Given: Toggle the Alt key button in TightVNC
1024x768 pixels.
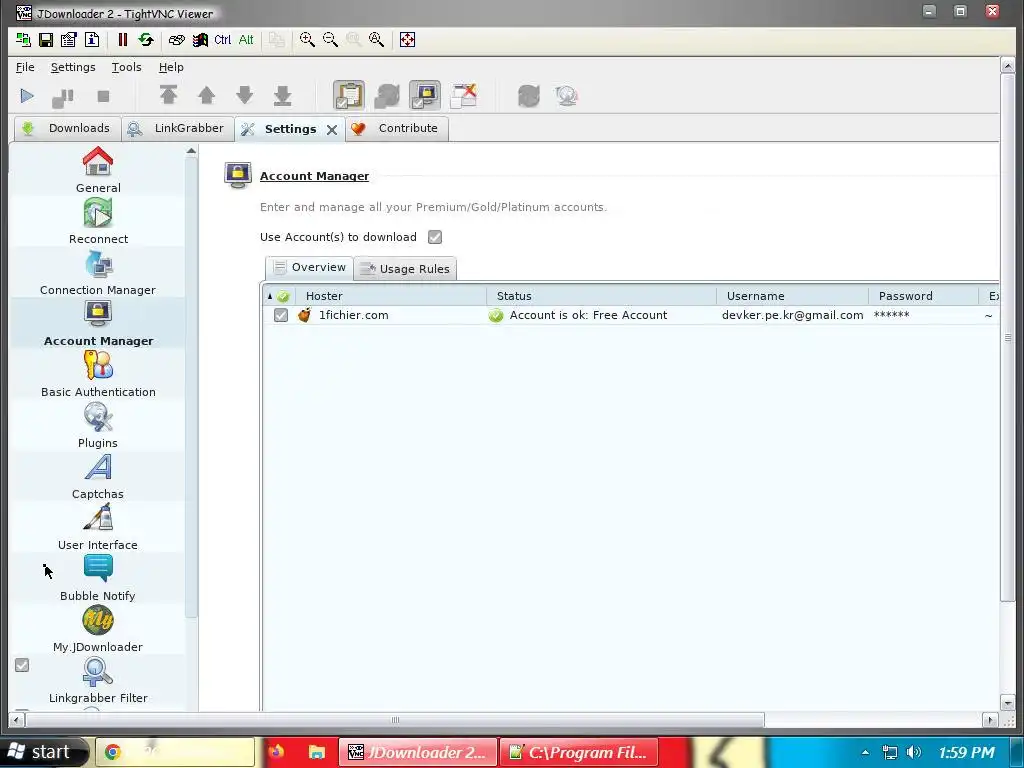Looking at the screenshot, I should (246, 40).
